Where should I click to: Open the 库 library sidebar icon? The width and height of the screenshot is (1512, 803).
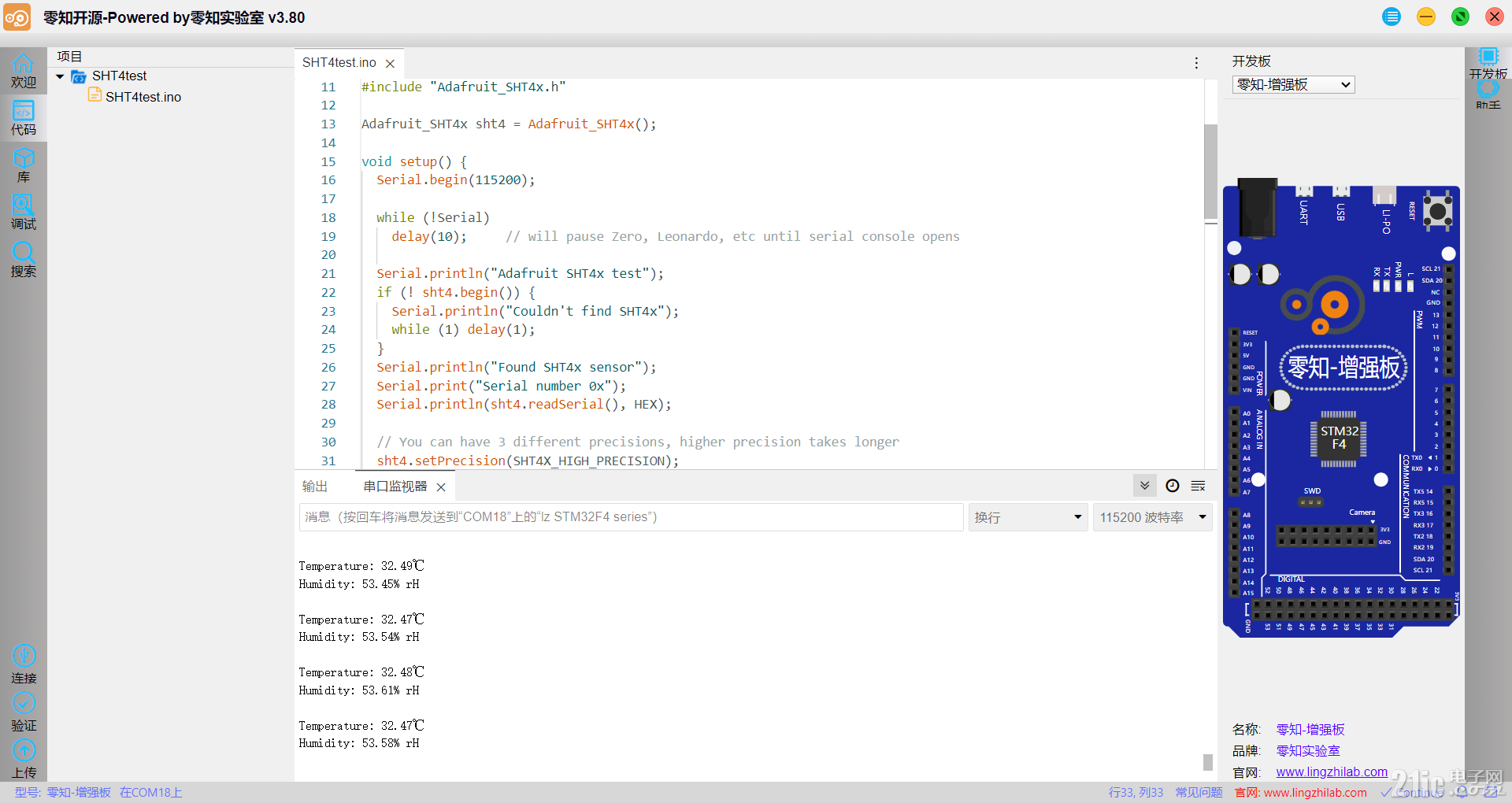23,165
